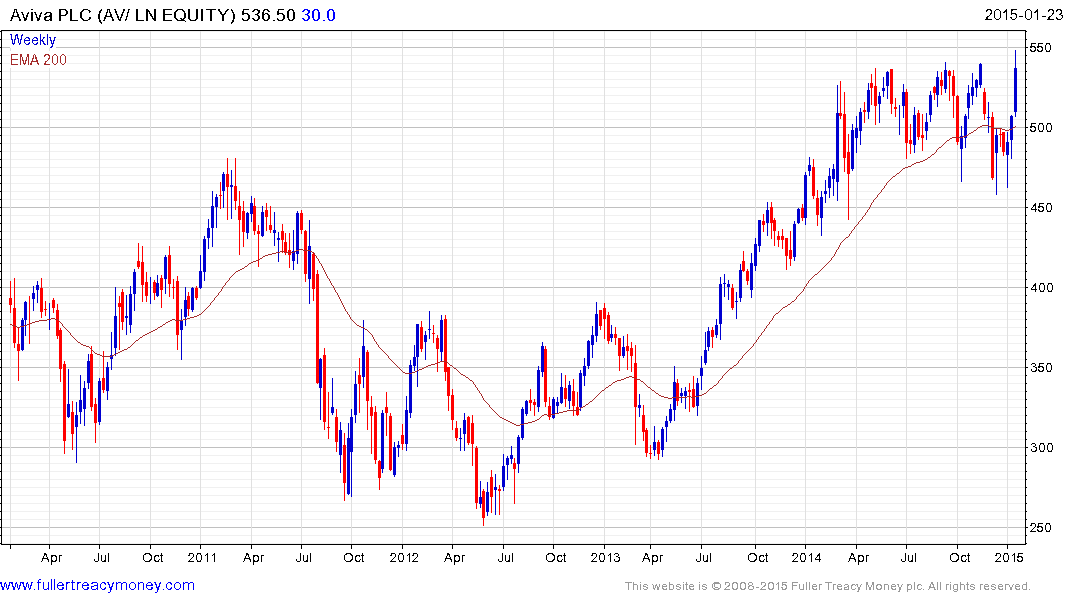Image resolution: width=1075 pixels, height=600 pixels.
Task: Click the 500 price axis label
Action: pos(1040,128)
